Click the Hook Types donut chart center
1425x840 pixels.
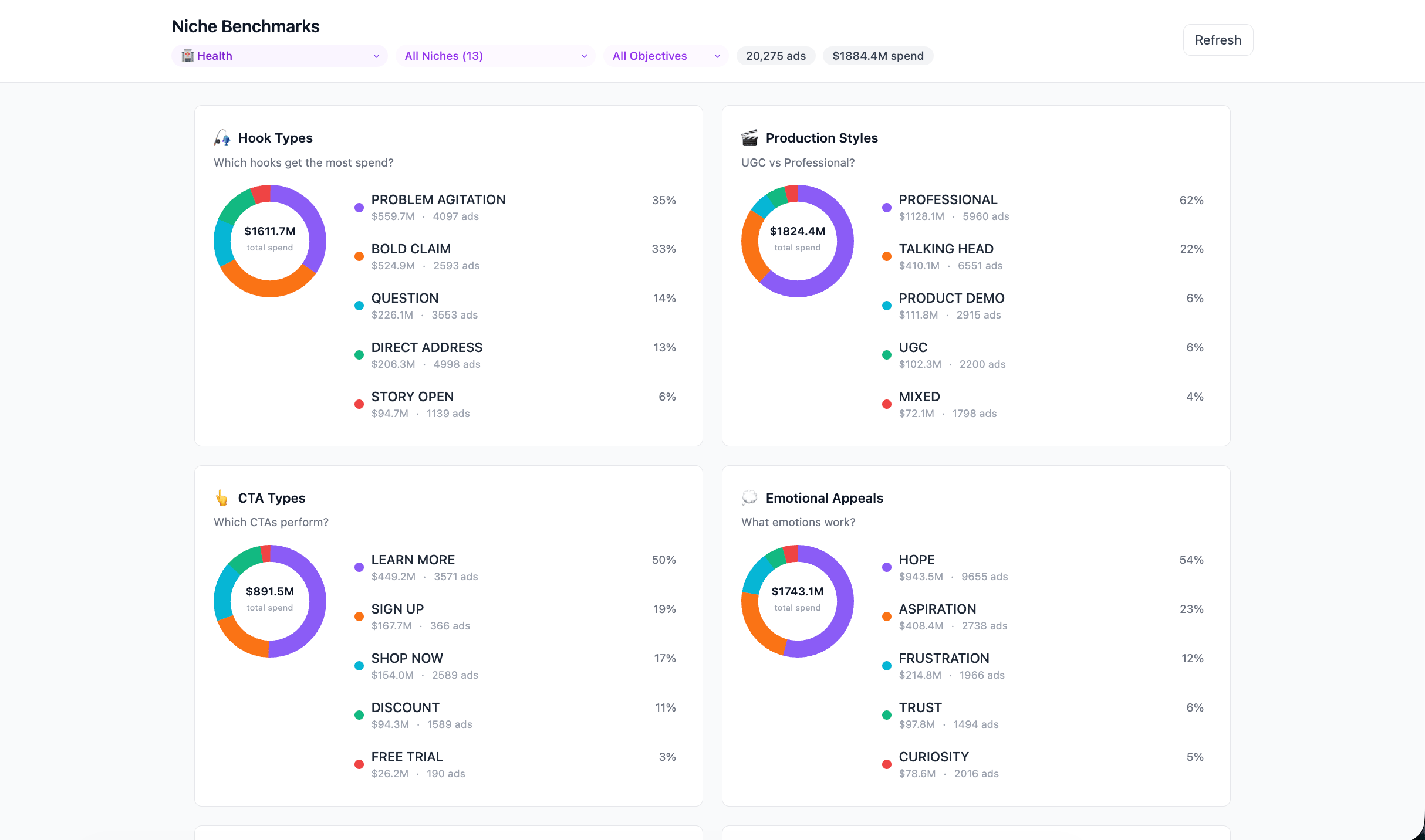(x=269, y=241)
